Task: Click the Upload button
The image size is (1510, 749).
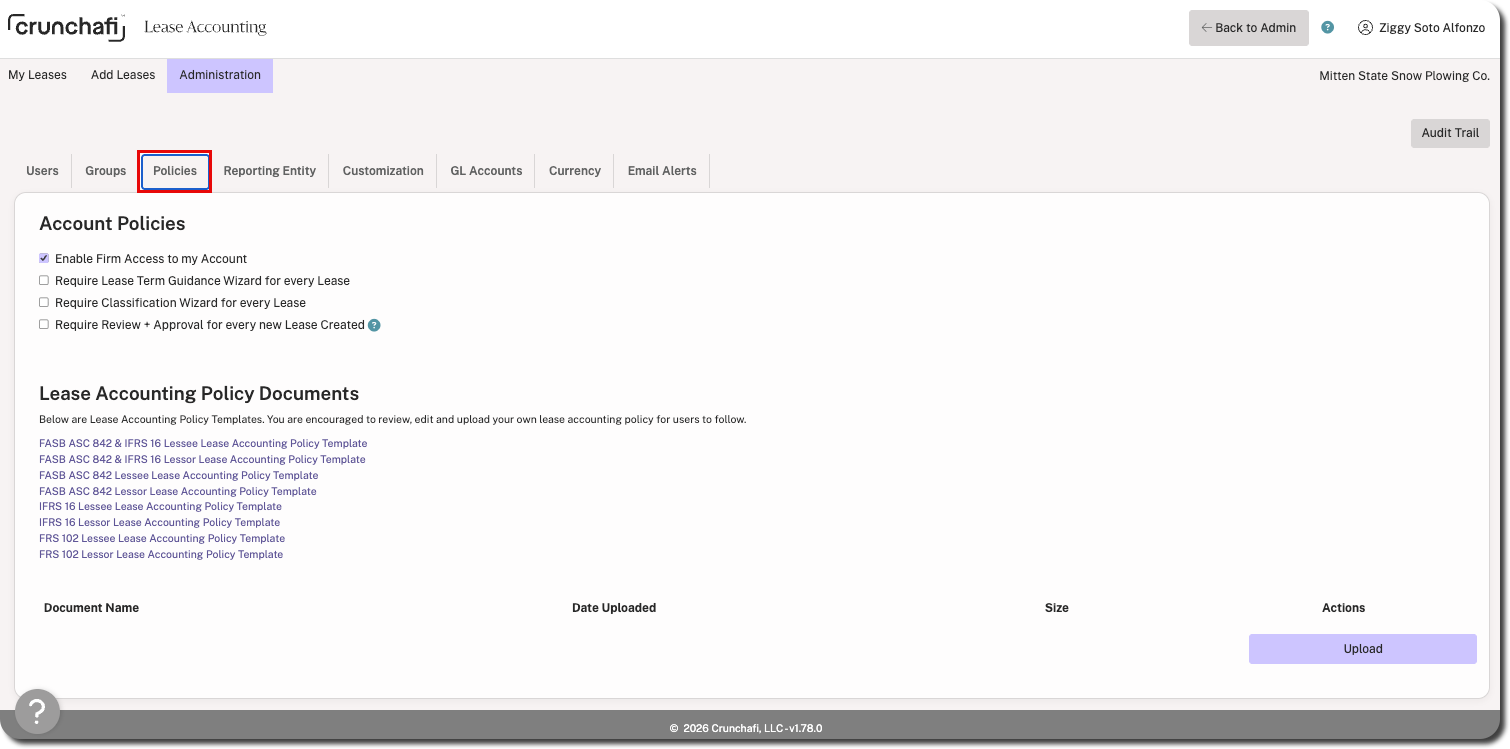Action: (1362, 649)
